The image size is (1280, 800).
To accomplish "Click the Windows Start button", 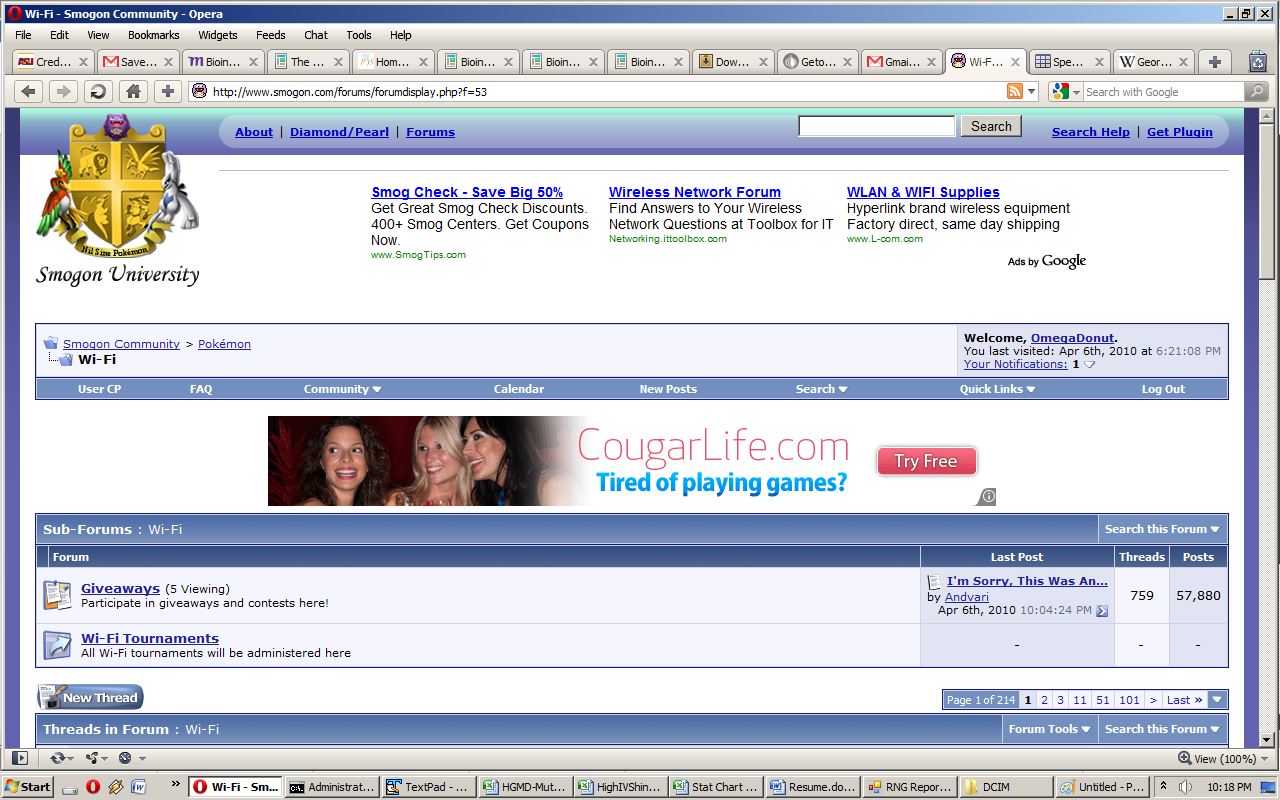I will point(28,787).
